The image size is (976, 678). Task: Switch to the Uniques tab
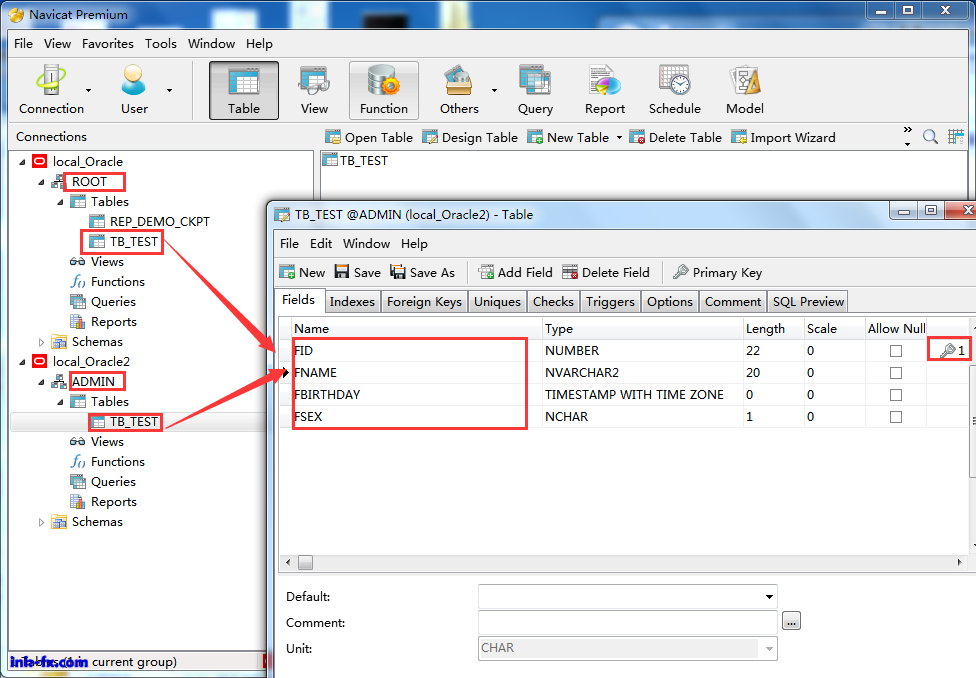[497, 301]
